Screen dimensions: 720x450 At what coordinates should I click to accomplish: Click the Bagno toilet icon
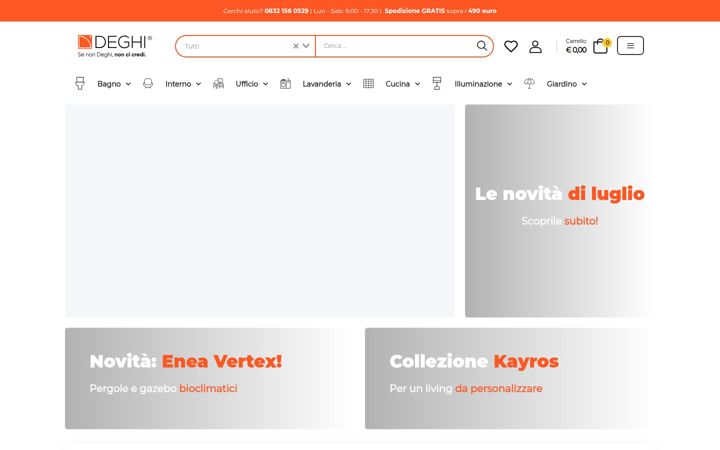[80, 84]
